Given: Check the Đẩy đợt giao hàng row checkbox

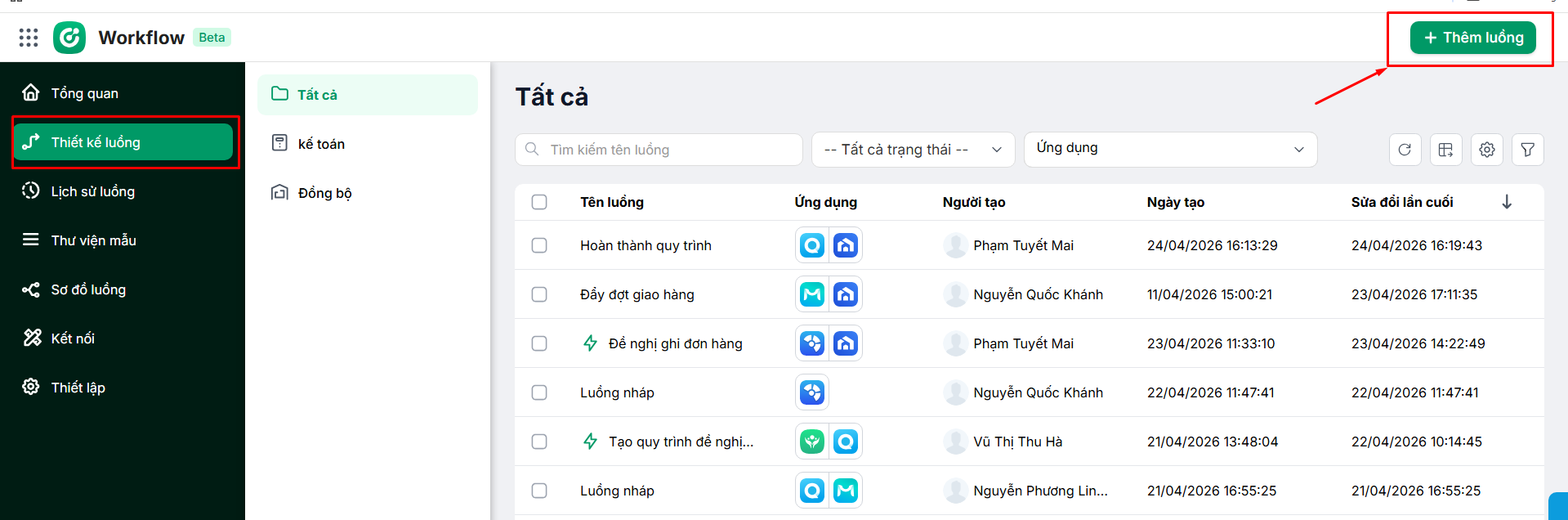Looking at the screenshot, I should (539, 294).
